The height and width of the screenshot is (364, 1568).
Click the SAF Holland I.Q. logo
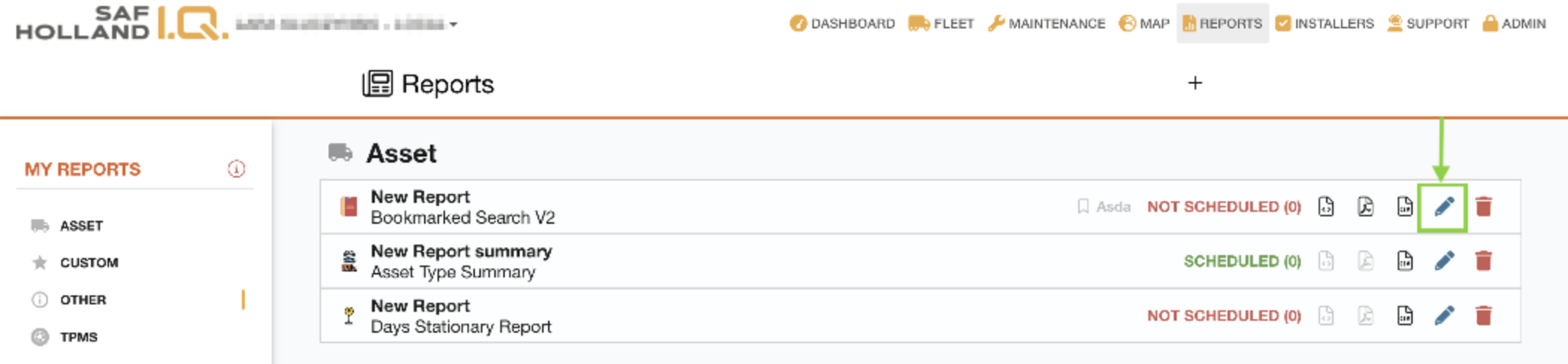click(x=122, y=23)
